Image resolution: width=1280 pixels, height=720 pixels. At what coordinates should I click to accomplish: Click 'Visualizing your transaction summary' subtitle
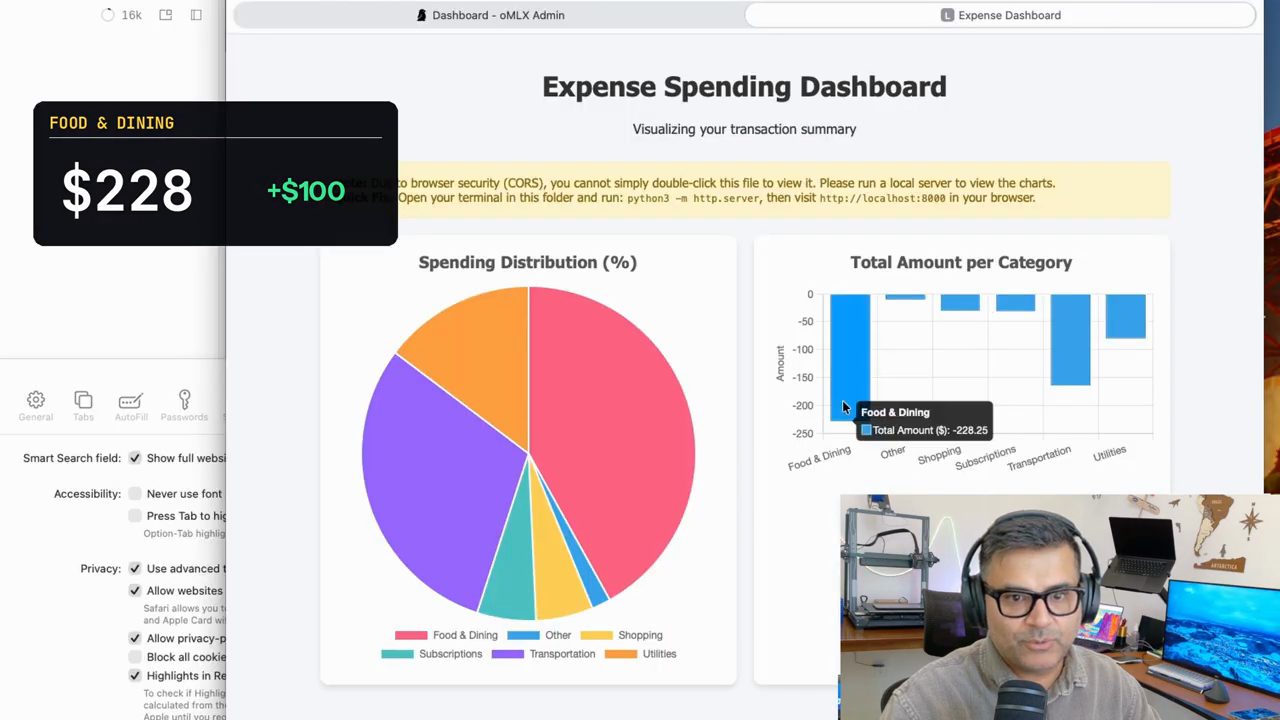tap(744, 129)
